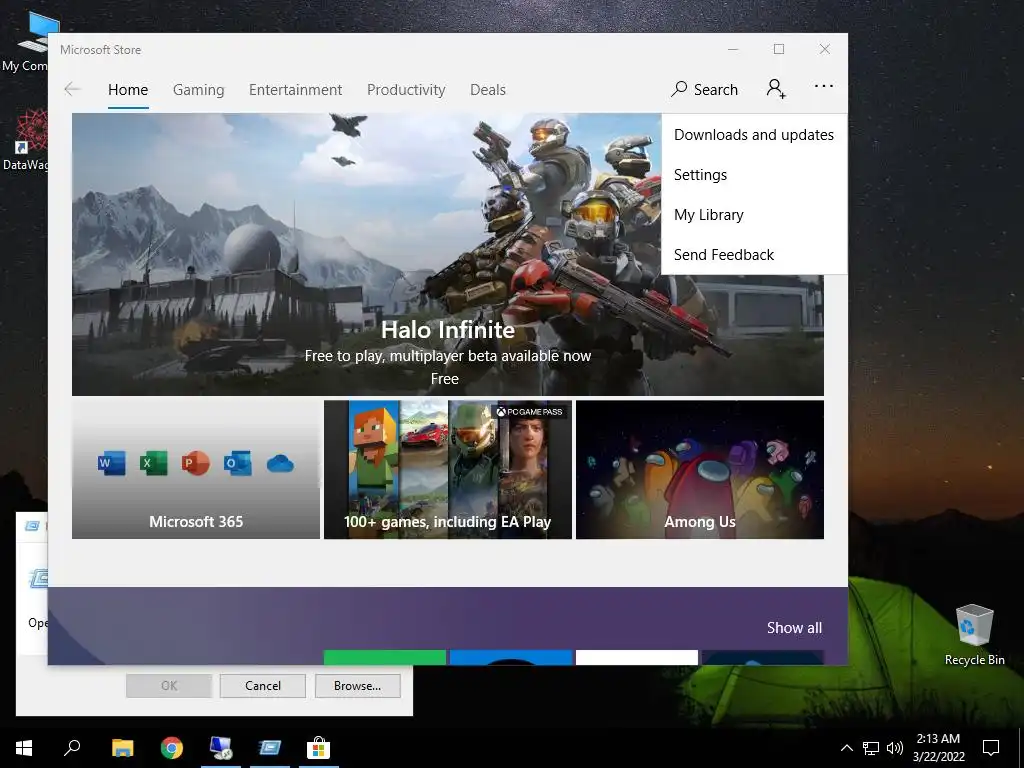Open the Deals tab
Viewport: 1024px width, 768px height.
[x=488, y=89]
